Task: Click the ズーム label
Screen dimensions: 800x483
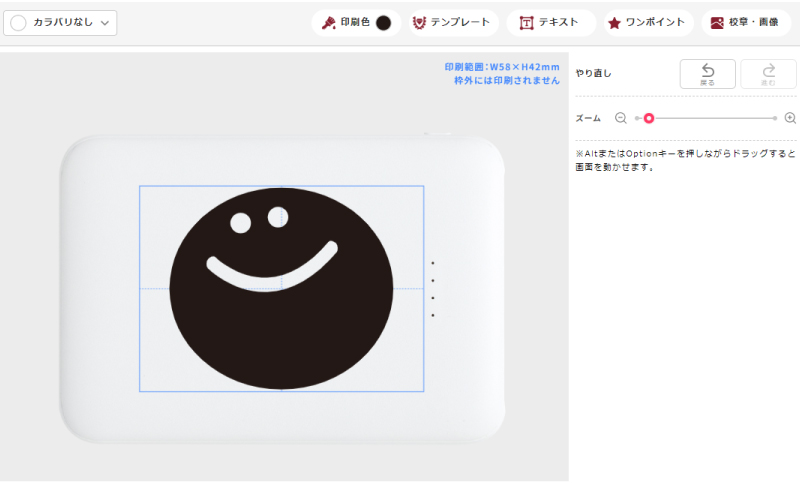Action: tap(588, 118)
